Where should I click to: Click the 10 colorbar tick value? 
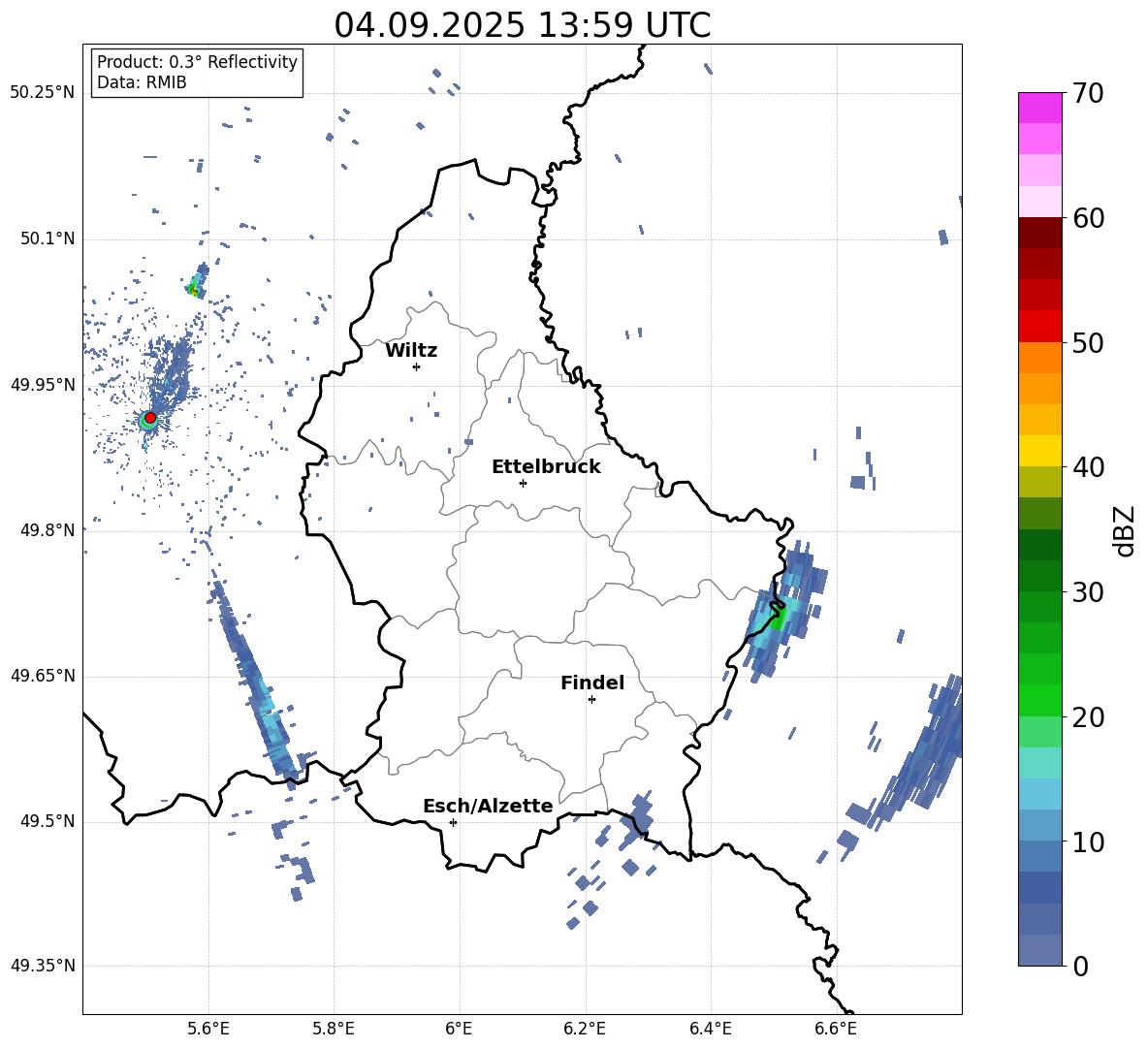click(1088, 842)
